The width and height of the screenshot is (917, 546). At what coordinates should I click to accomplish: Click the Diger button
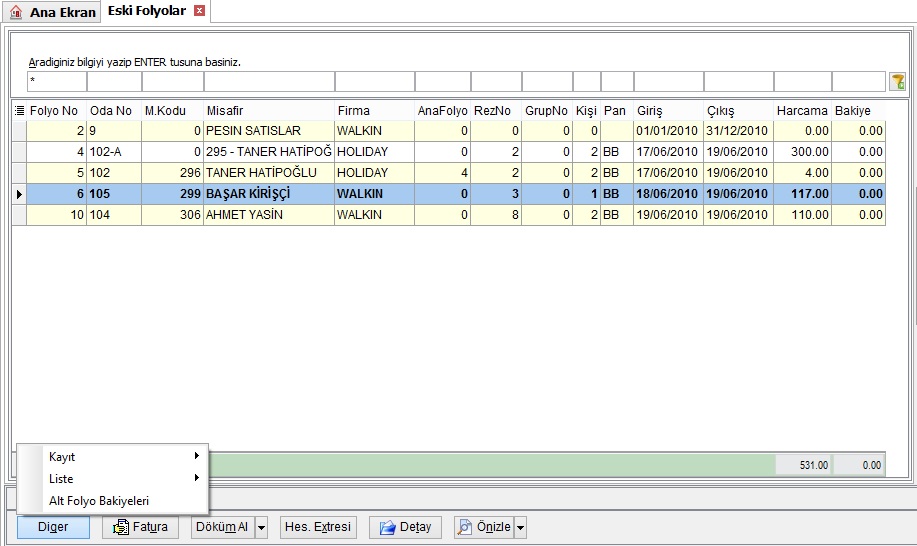tap(53, 527)
